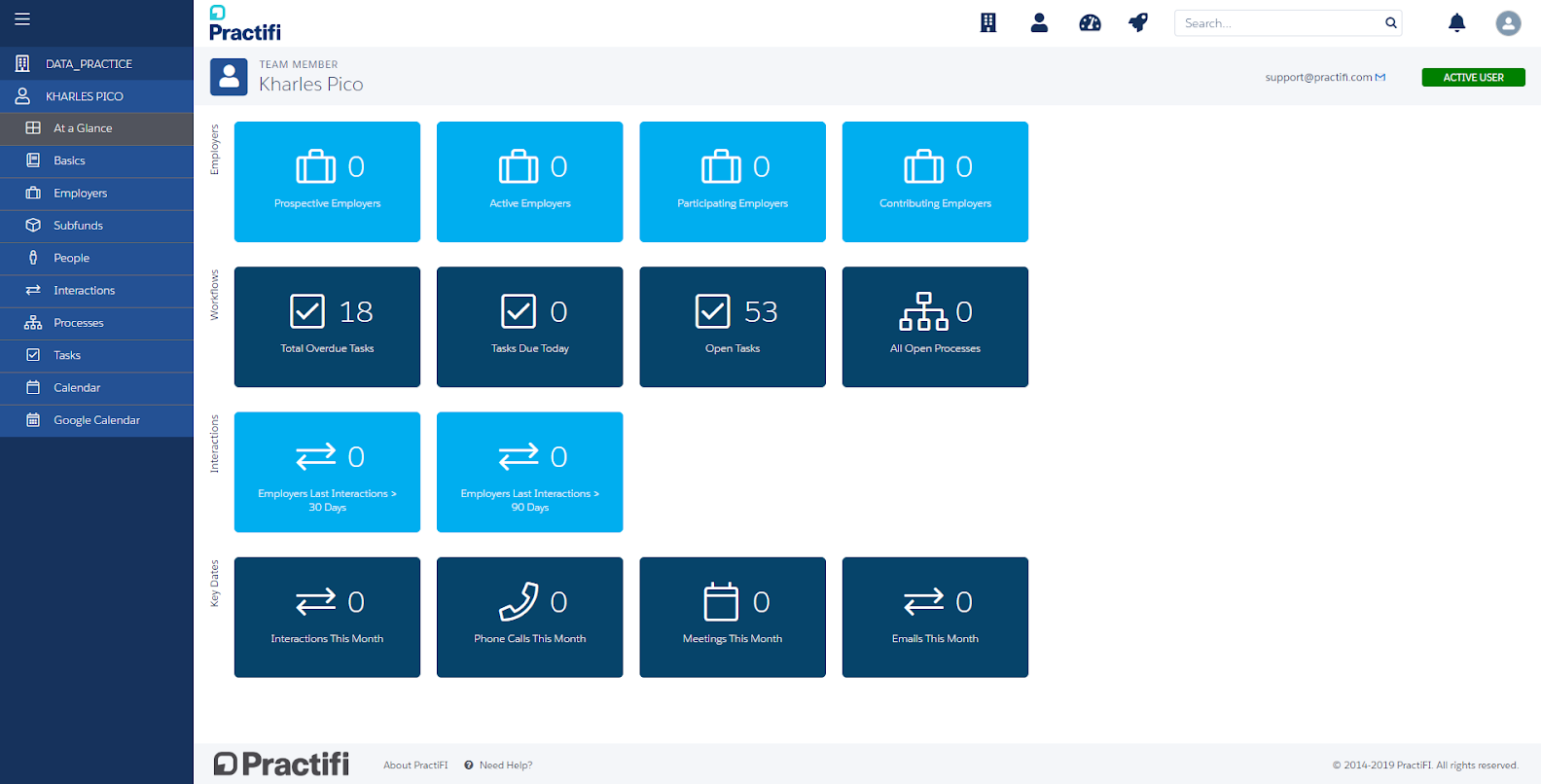Open People sidebar item
This screenshot has height=784, width=1541.
tap(96, 258)
